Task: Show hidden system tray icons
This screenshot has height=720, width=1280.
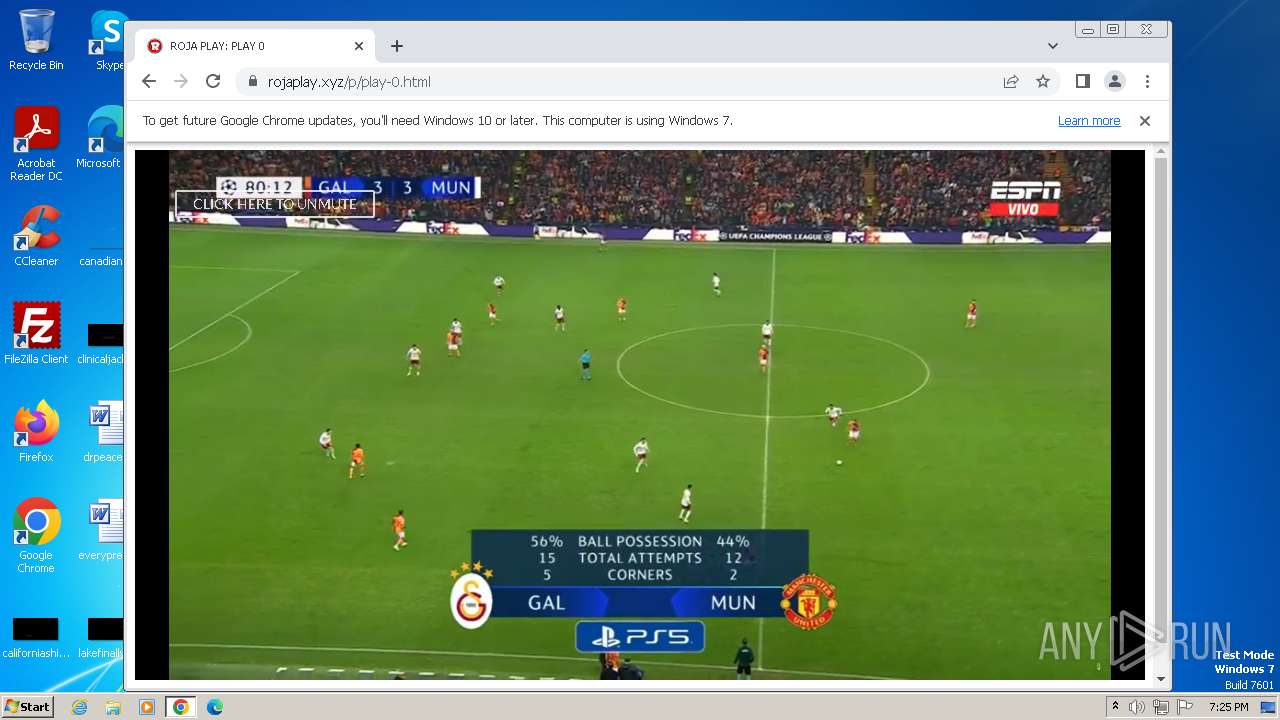Action: pos(1116,707)
